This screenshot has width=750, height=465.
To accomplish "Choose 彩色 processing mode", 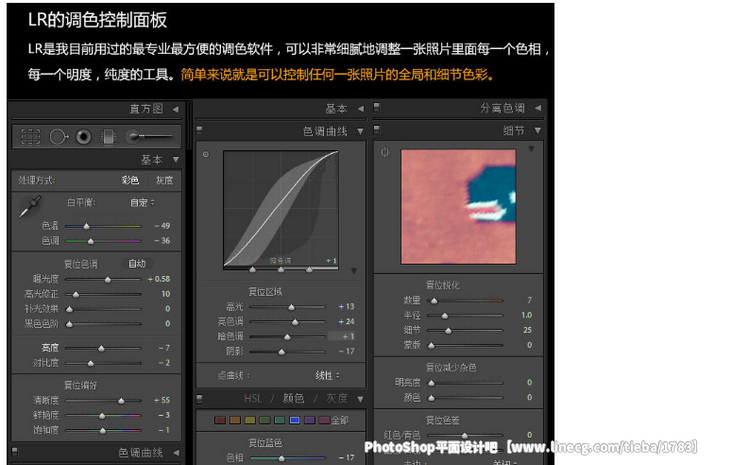I will [x=130, y=180].
